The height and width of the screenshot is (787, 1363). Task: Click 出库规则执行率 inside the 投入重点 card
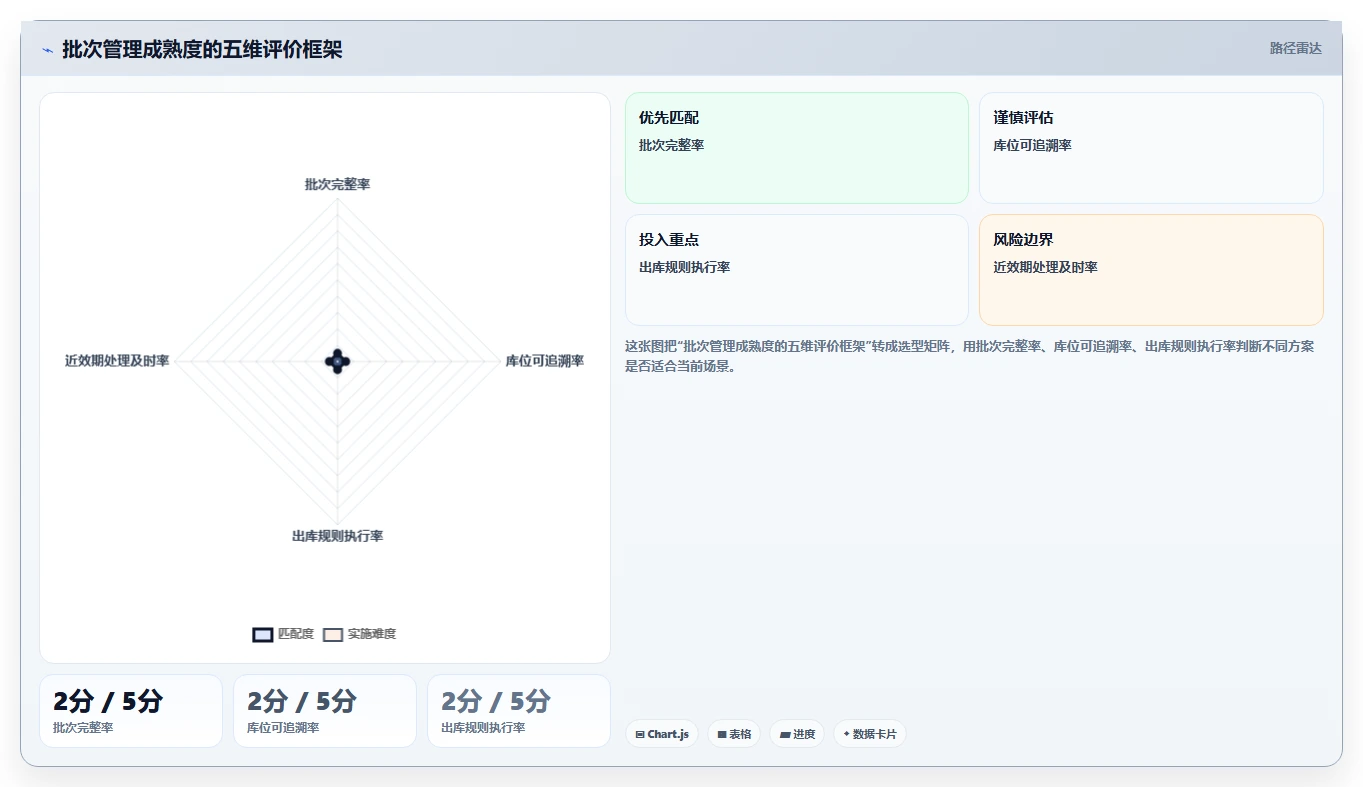click(x=685, y=267)
